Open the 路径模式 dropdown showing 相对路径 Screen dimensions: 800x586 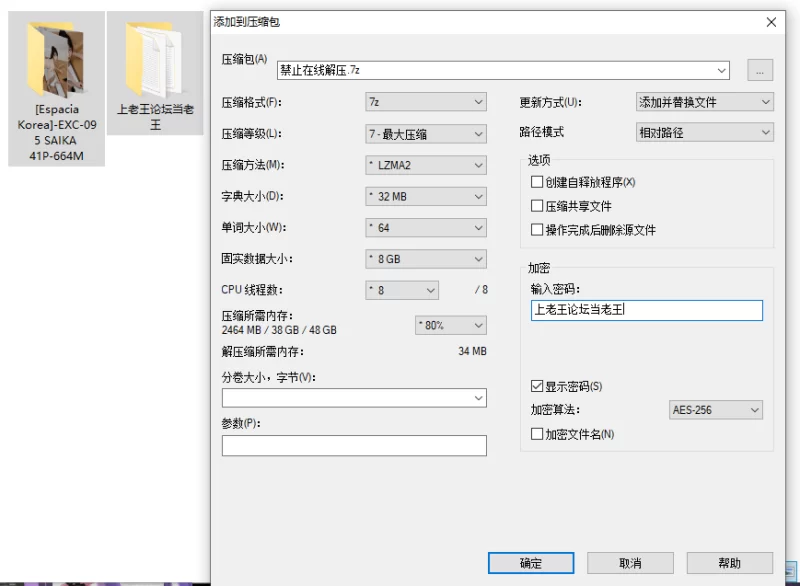pyautogui.click(x=705, y=133)
